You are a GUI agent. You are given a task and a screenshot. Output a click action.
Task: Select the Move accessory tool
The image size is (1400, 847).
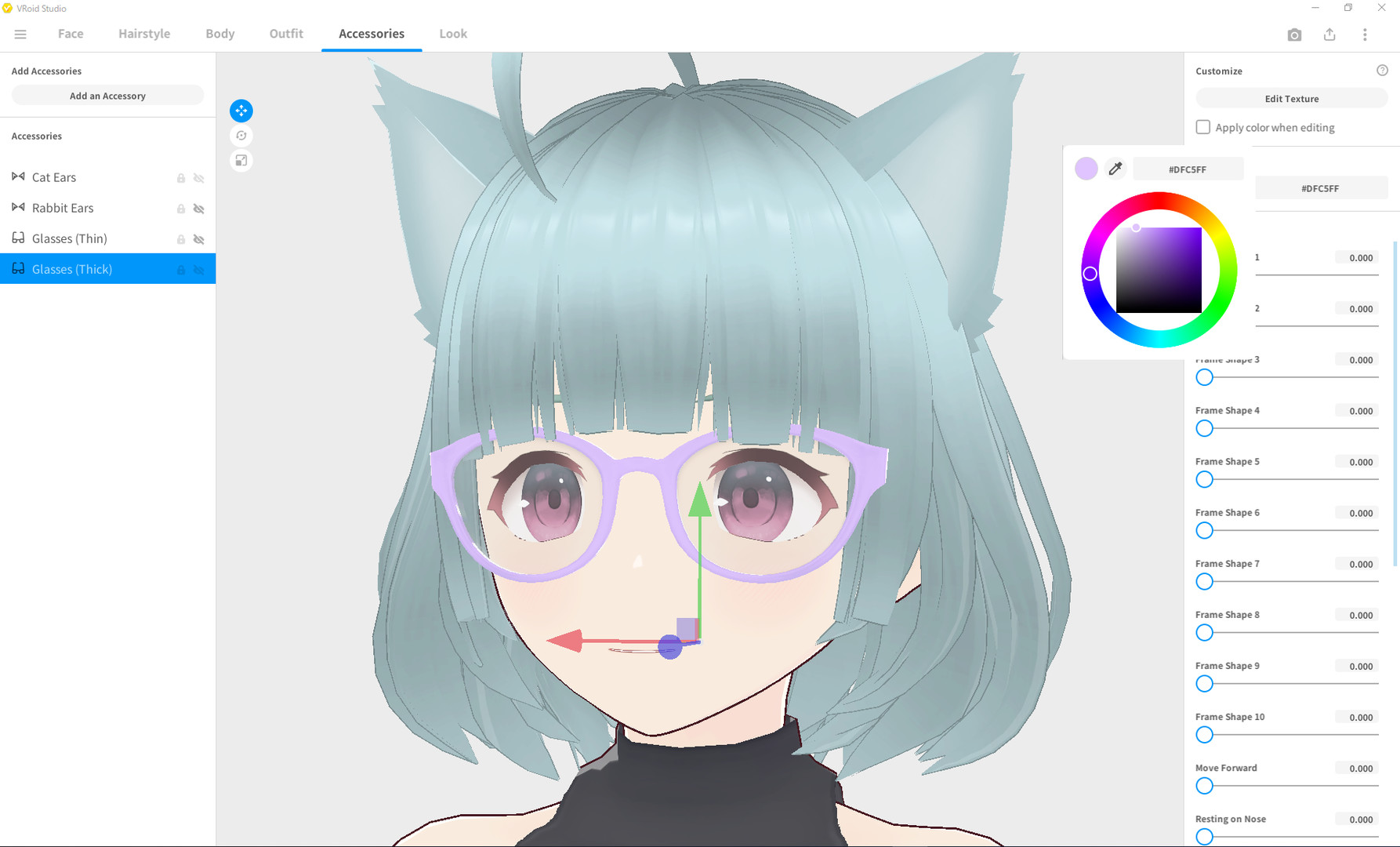click(x=241, y=111)
